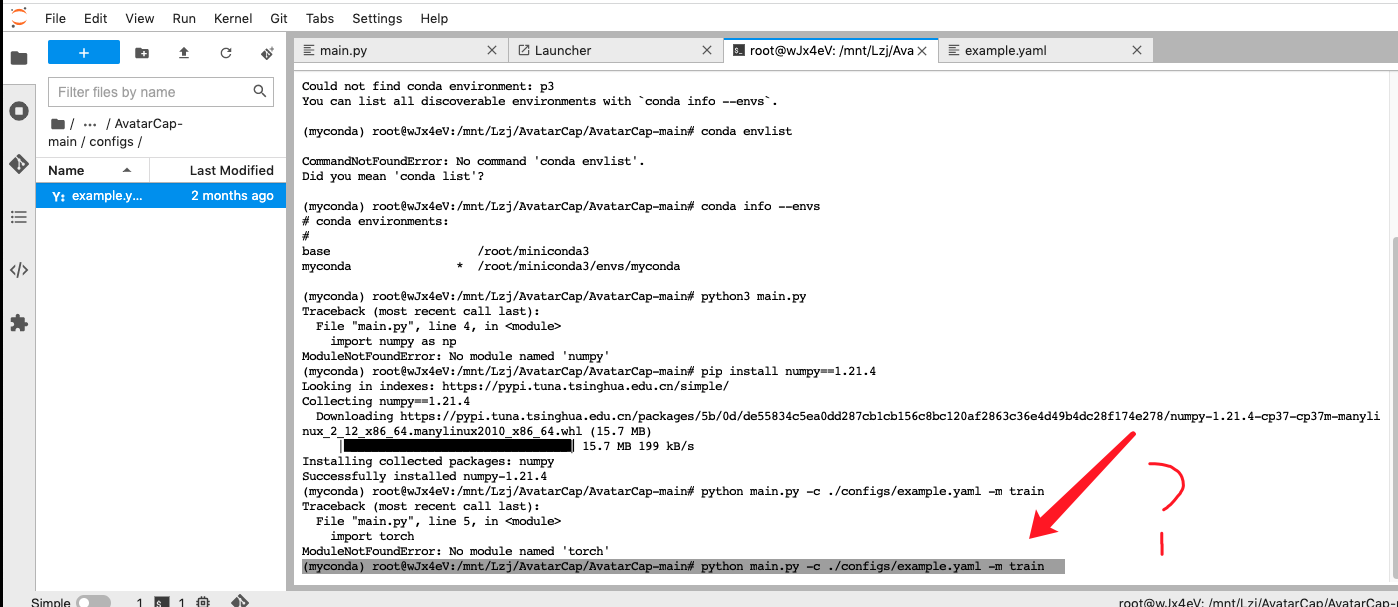This screenshot has height=607, width=1398.
Task: Select the root@wJx4eV terminal tab
Action: click(831, 50)
